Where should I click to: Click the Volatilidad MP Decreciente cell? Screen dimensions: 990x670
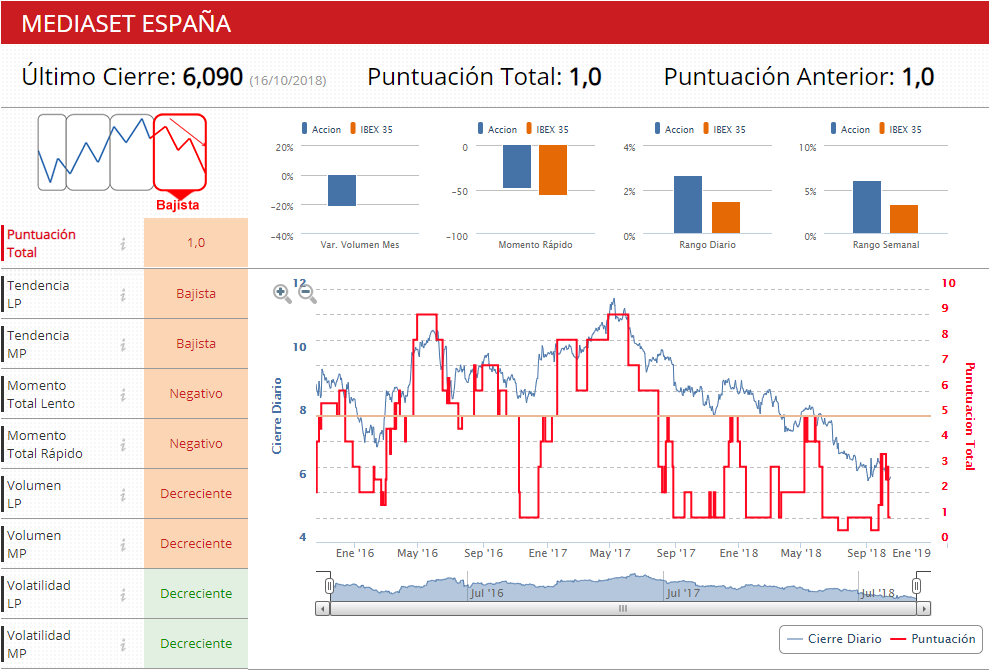point(196,643)
